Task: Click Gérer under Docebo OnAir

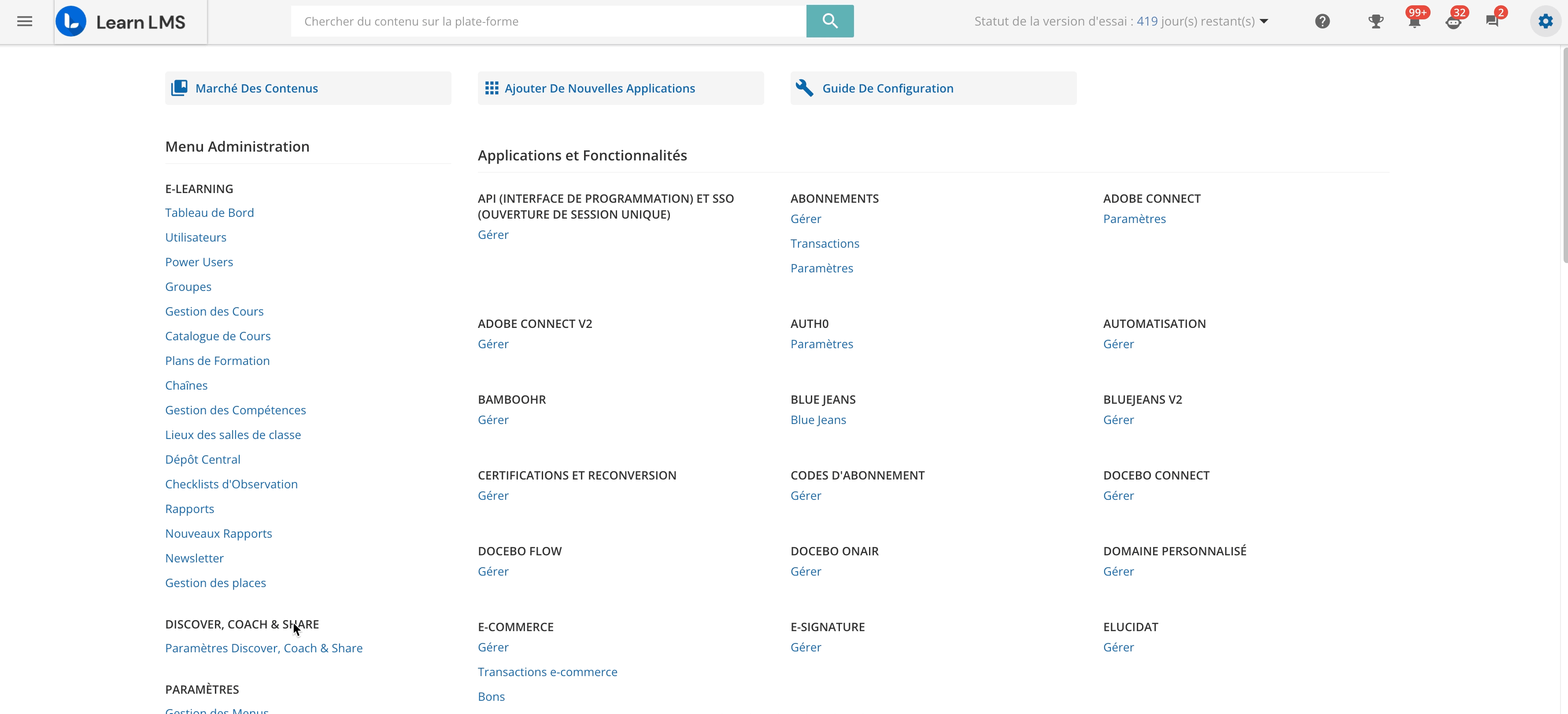Action: click(x=806, y=572)
